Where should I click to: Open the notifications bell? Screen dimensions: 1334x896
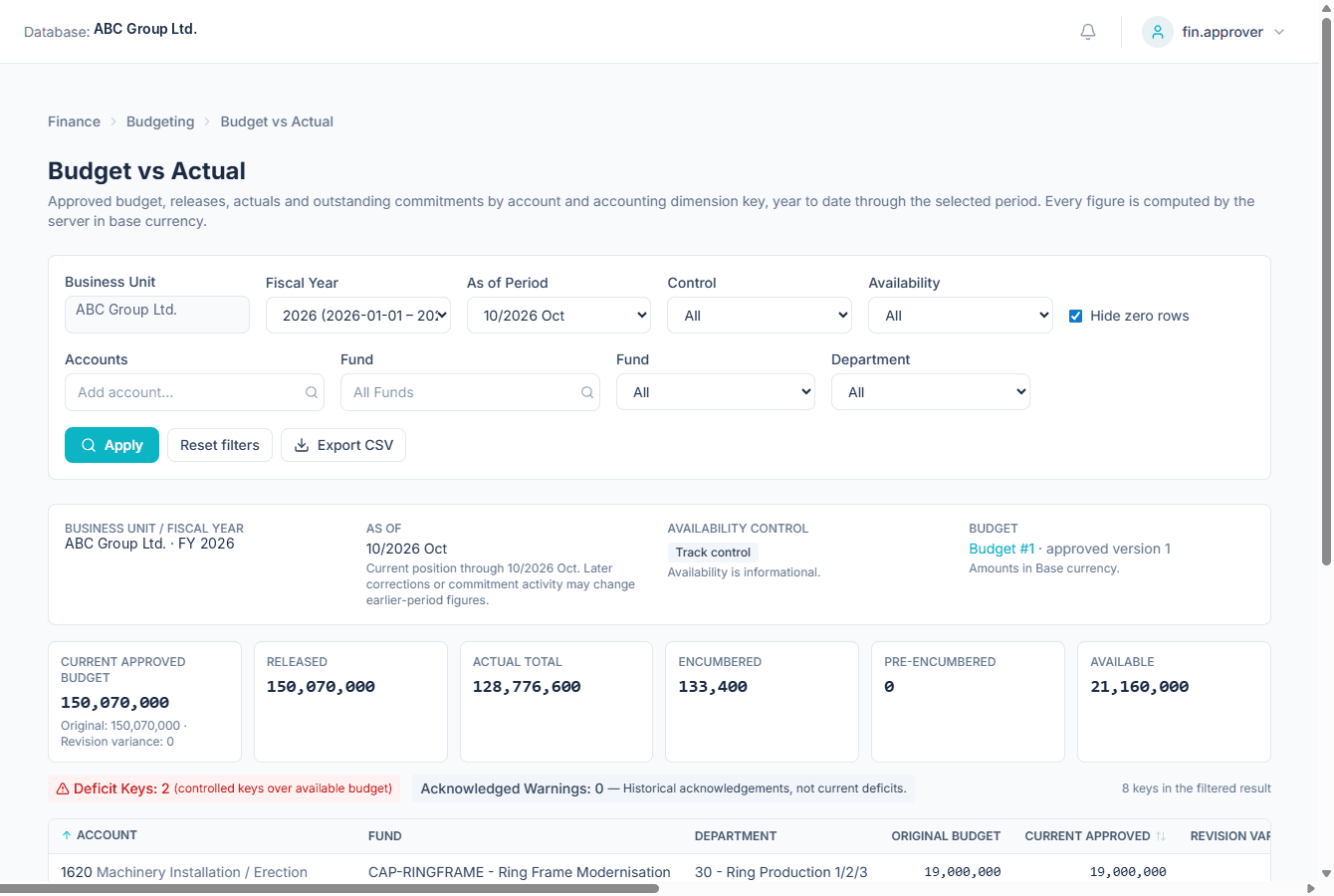coord(1088,32)
